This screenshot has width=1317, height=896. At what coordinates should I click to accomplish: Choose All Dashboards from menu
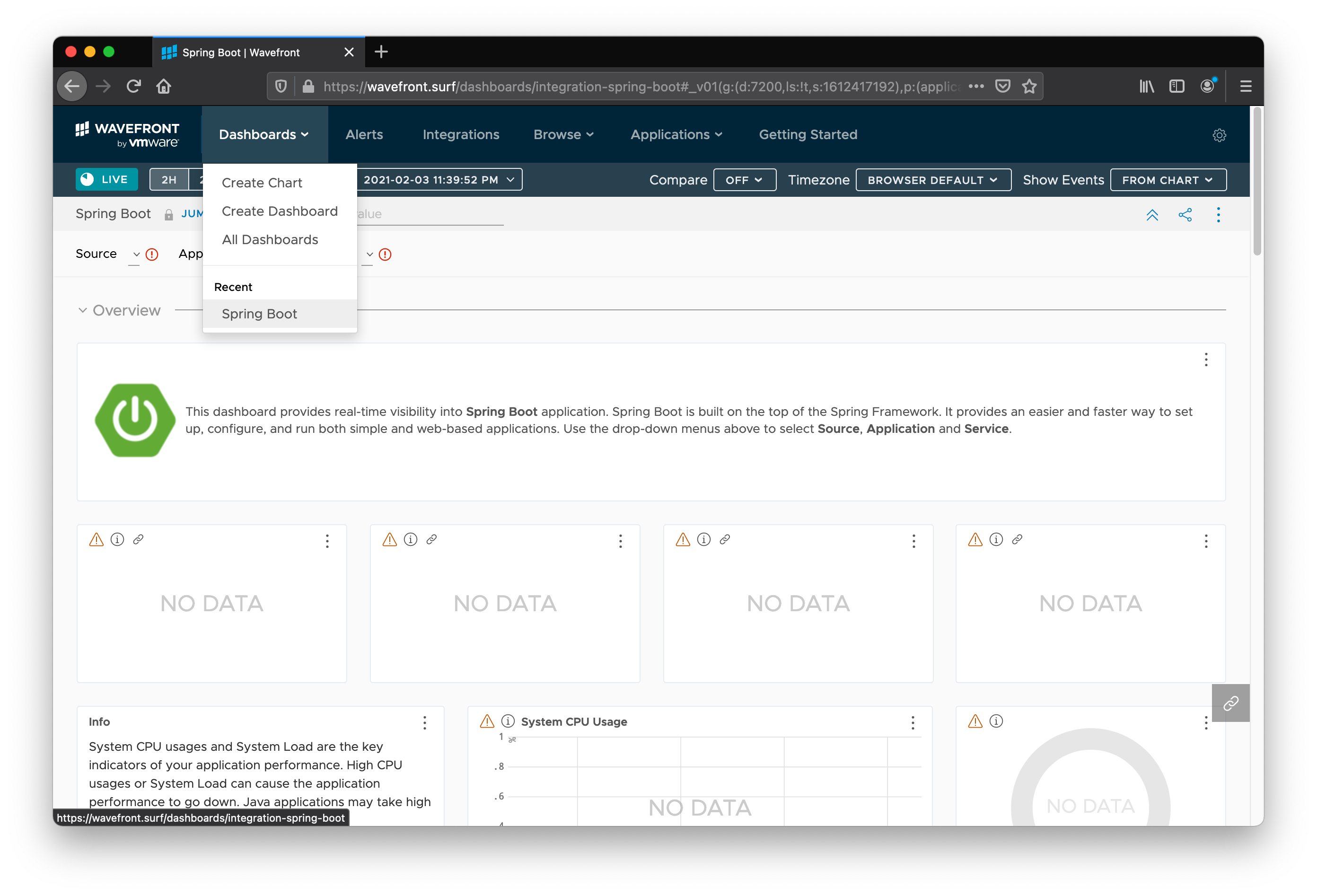(270, 240)
